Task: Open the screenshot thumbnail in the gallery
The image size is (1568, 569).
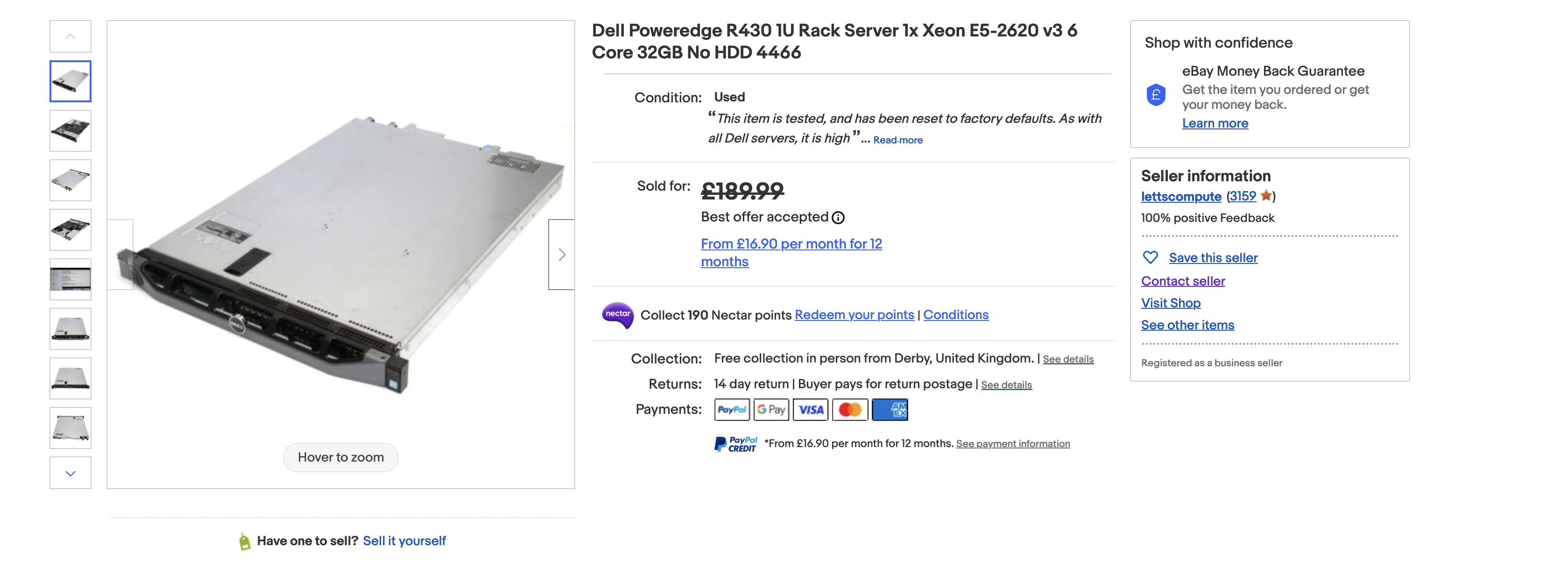Action: coord(71,280)
